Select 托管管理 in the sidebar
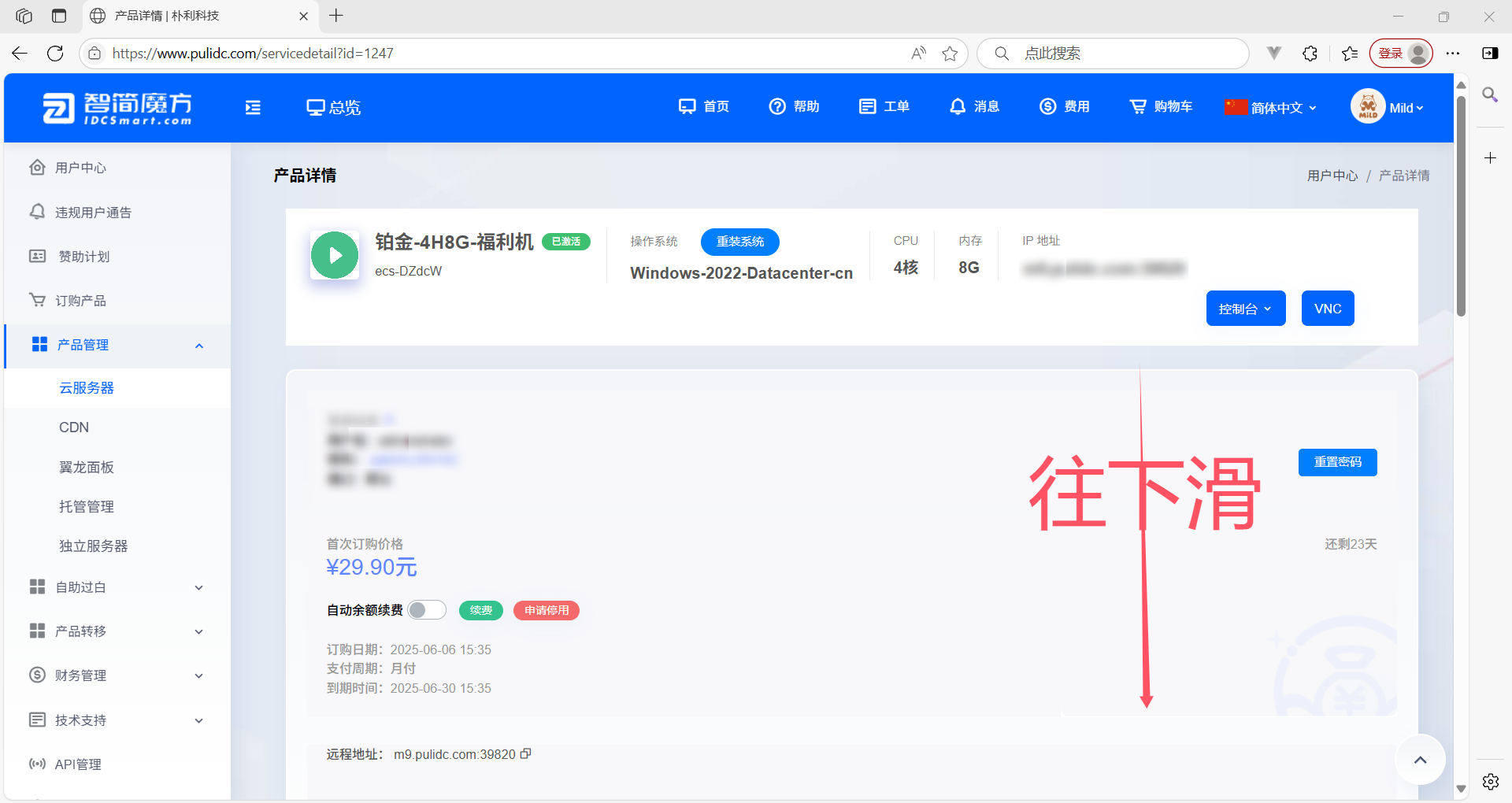This screenshot has width=1512, height=803. [x=117, y=507]
